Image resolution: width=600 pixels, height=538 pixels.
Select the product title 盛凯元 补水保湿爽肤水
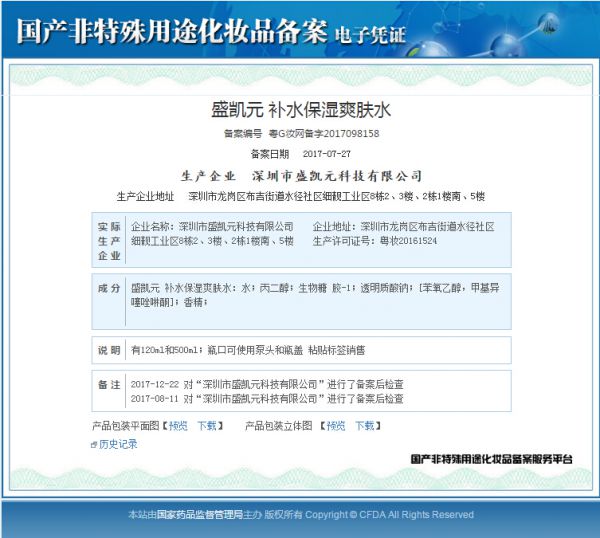(x=301, y=110)
